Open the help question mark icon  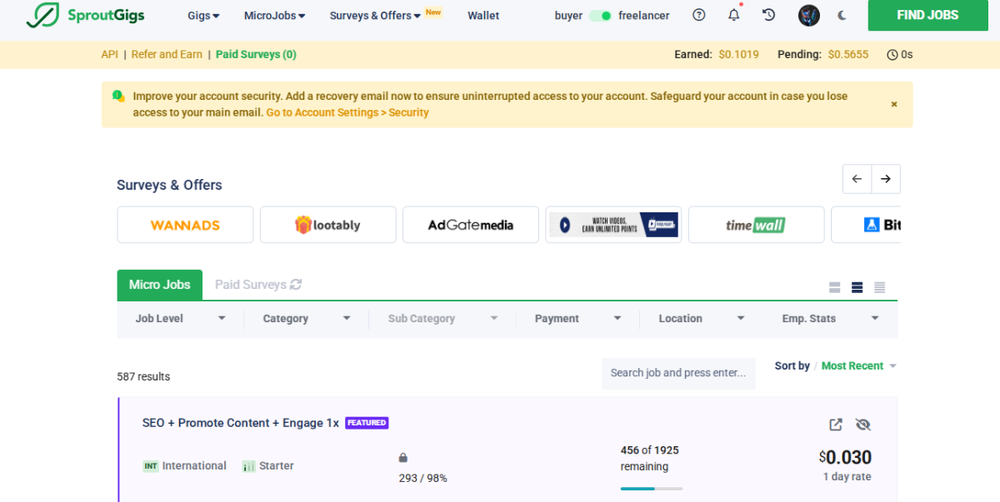pos(699,15)
